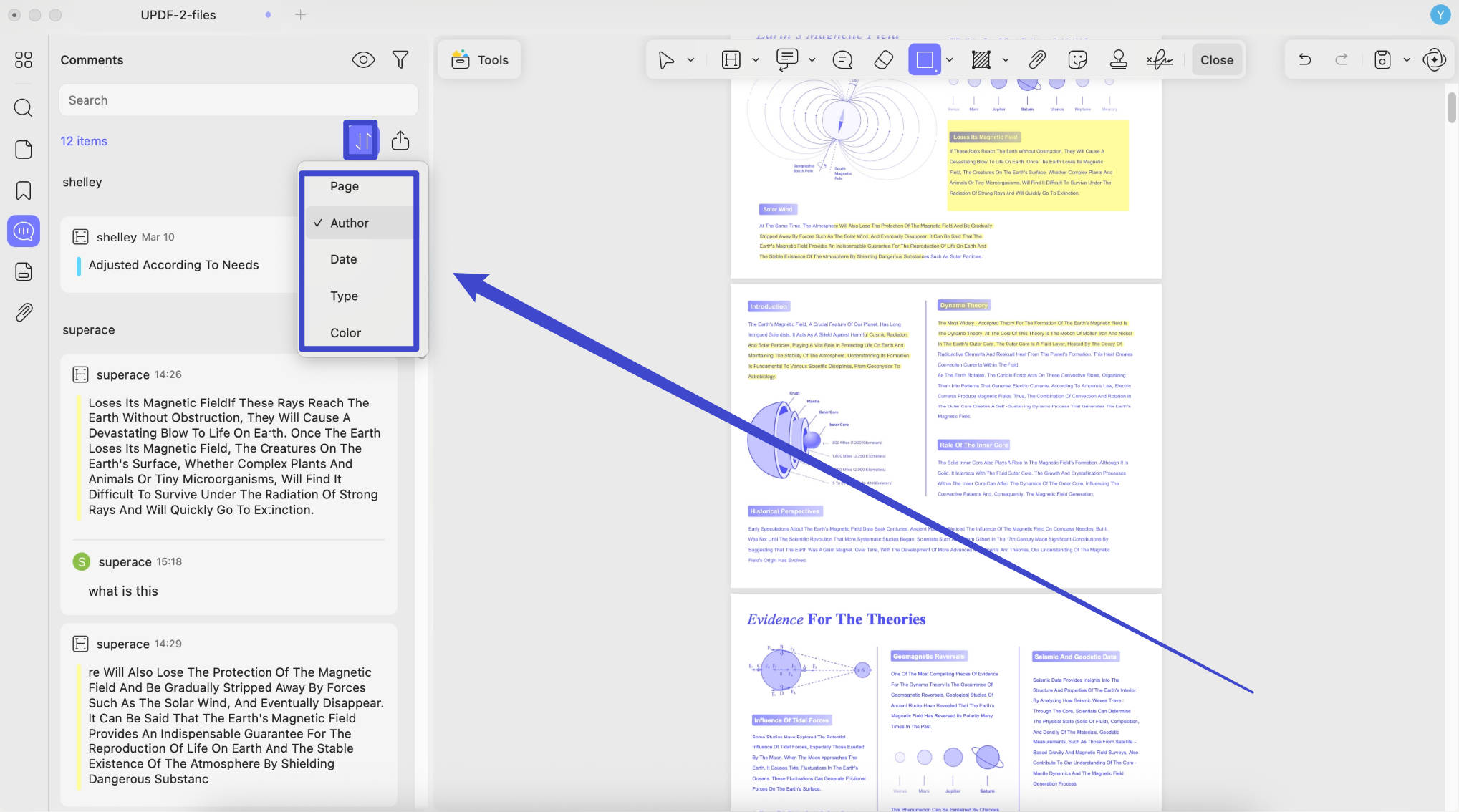Select the sticky note tool
1459x812 pixels.
click(843, 60)
